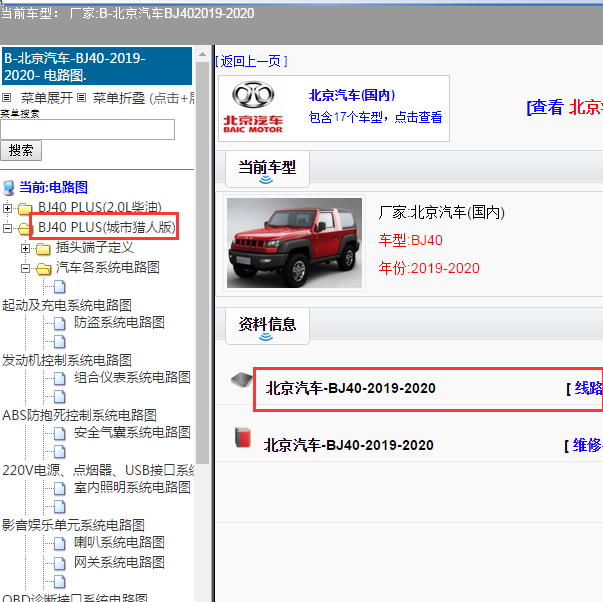Open the 北京汽车(国内) brand link
The image size is (603, 602).
point(352,95)
